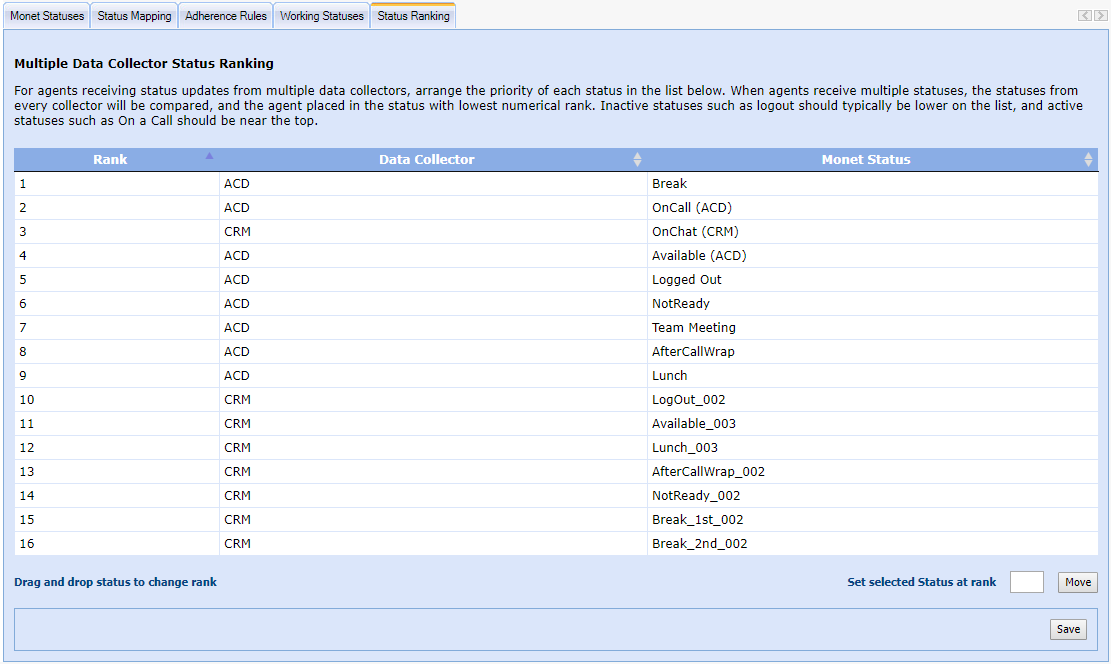Save the status ranking changes
Image resolution: width=1111 pixels, height=664 pixels.
tap(1068, 629)
